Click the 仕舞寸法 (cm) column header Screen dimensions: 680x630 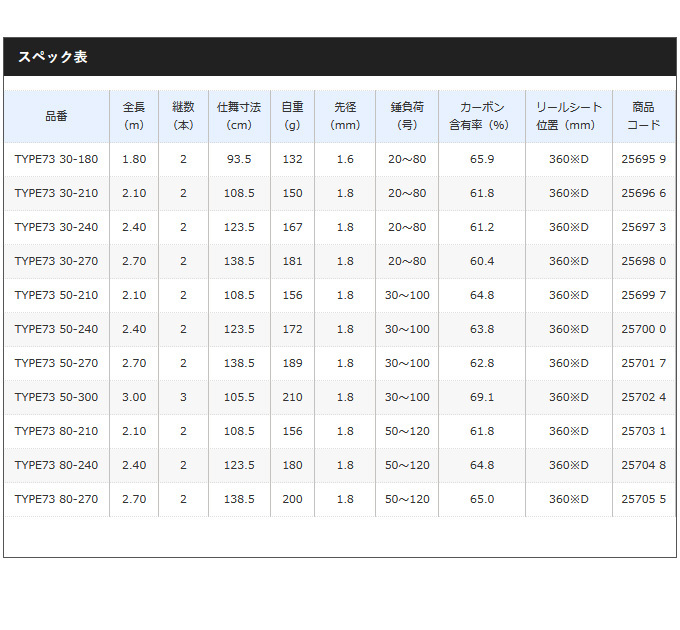click(x=239, y=116)
